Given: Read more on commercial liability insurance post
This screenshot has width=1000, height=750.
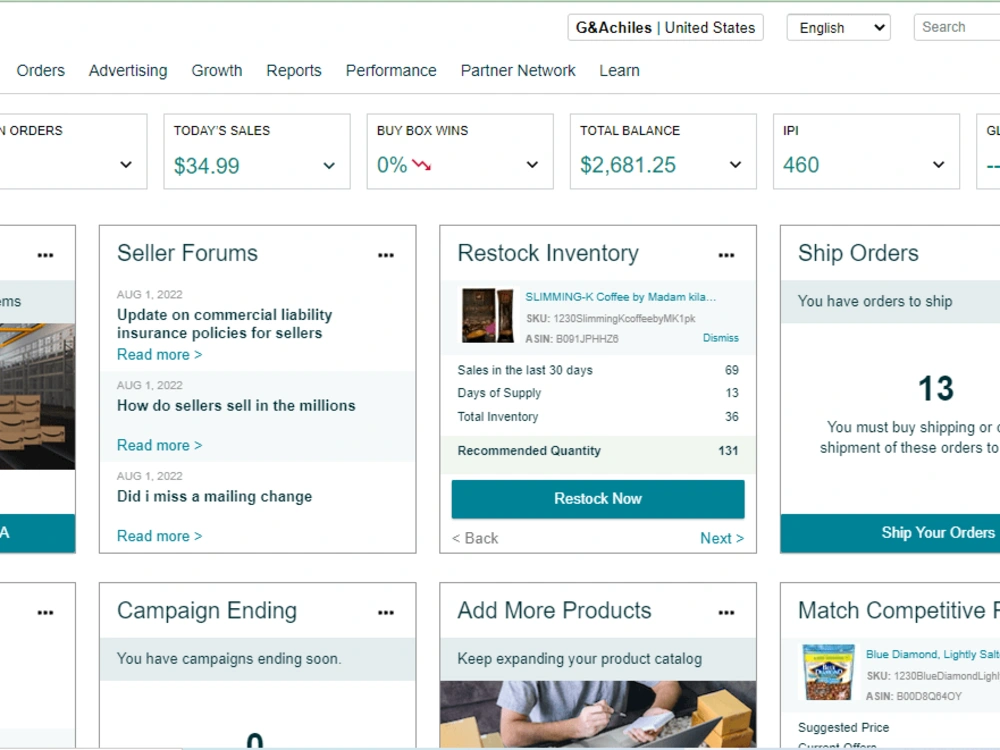Looking at the screenshot, I should (159, 355).
